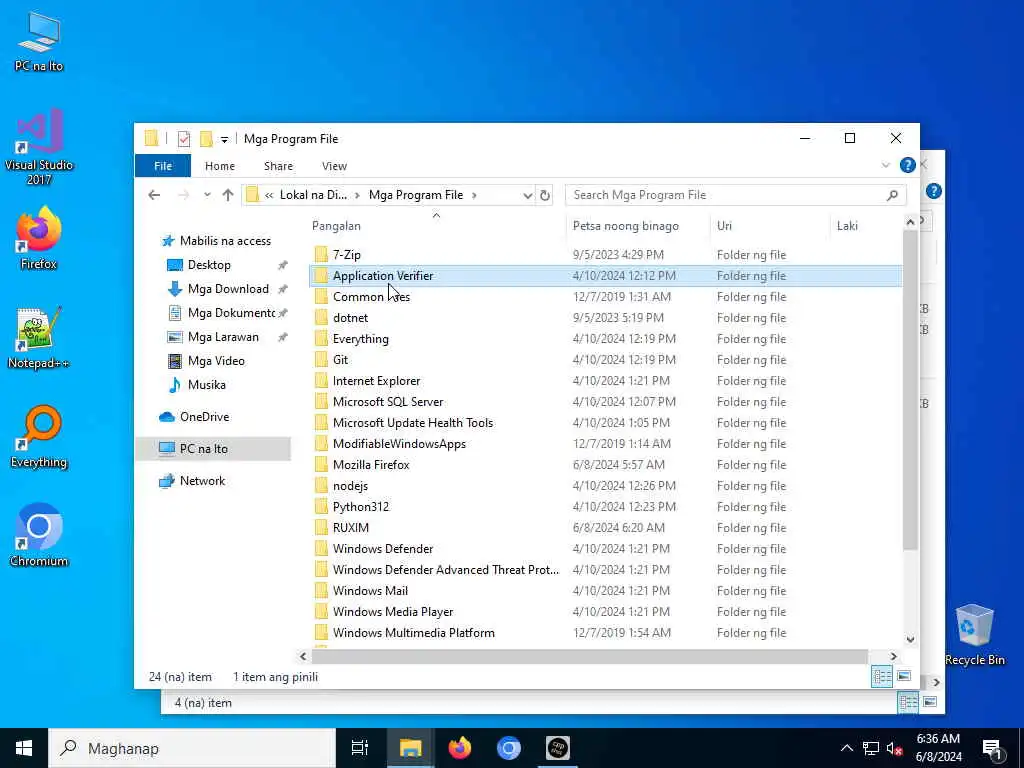
Task: Expand the ribbon with the chevron
Action: tap(886, 165)
